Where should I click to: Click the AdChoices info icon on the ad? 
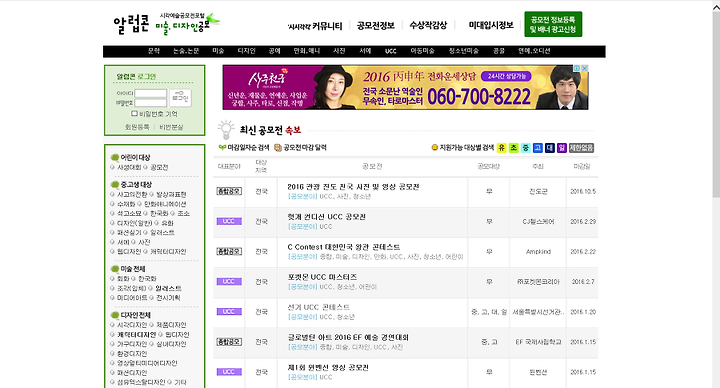pyautogui.click(x=577, y=68)
